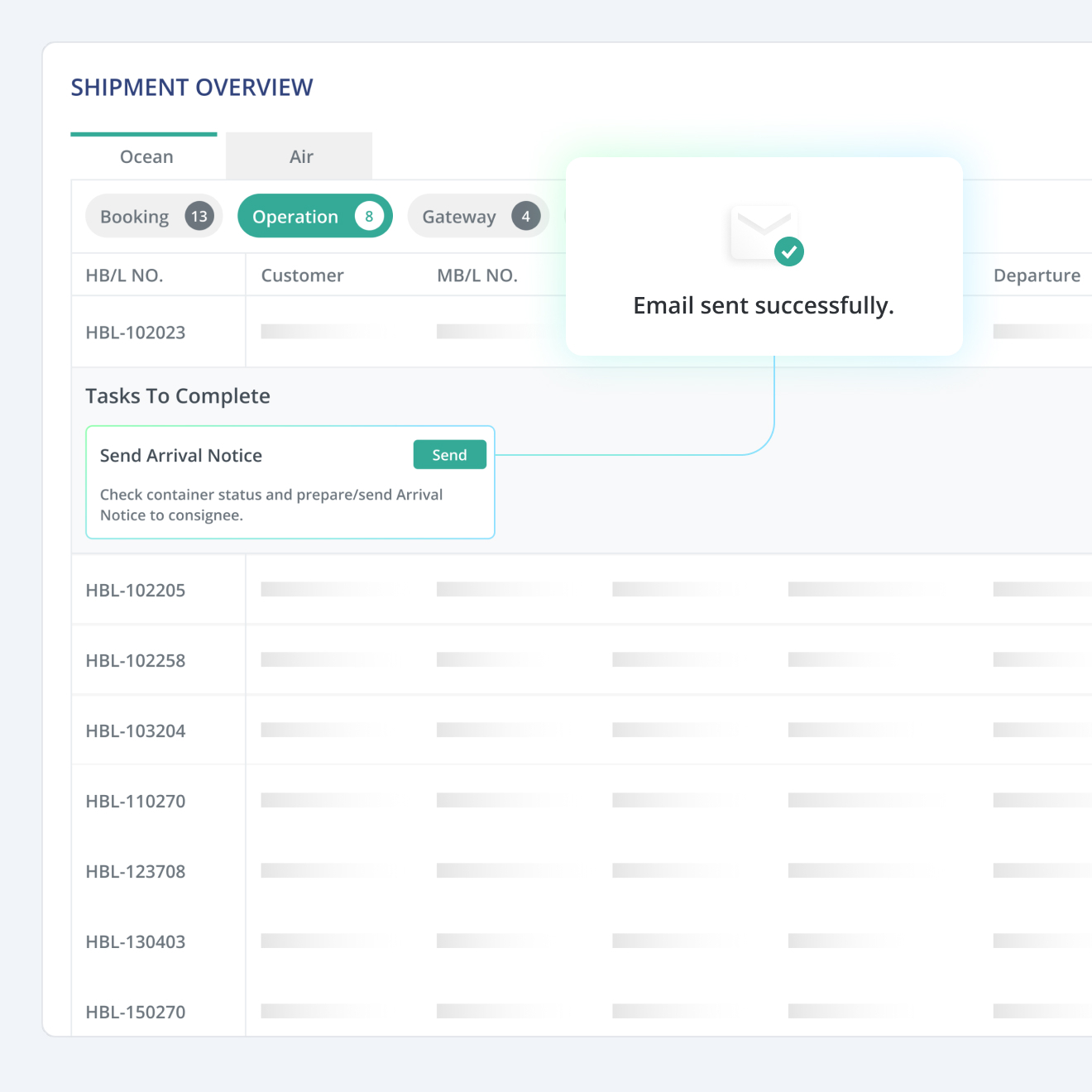Click the Operation count badge 8
This screenshot has width=1092, height=1092.
click(369, 217)
